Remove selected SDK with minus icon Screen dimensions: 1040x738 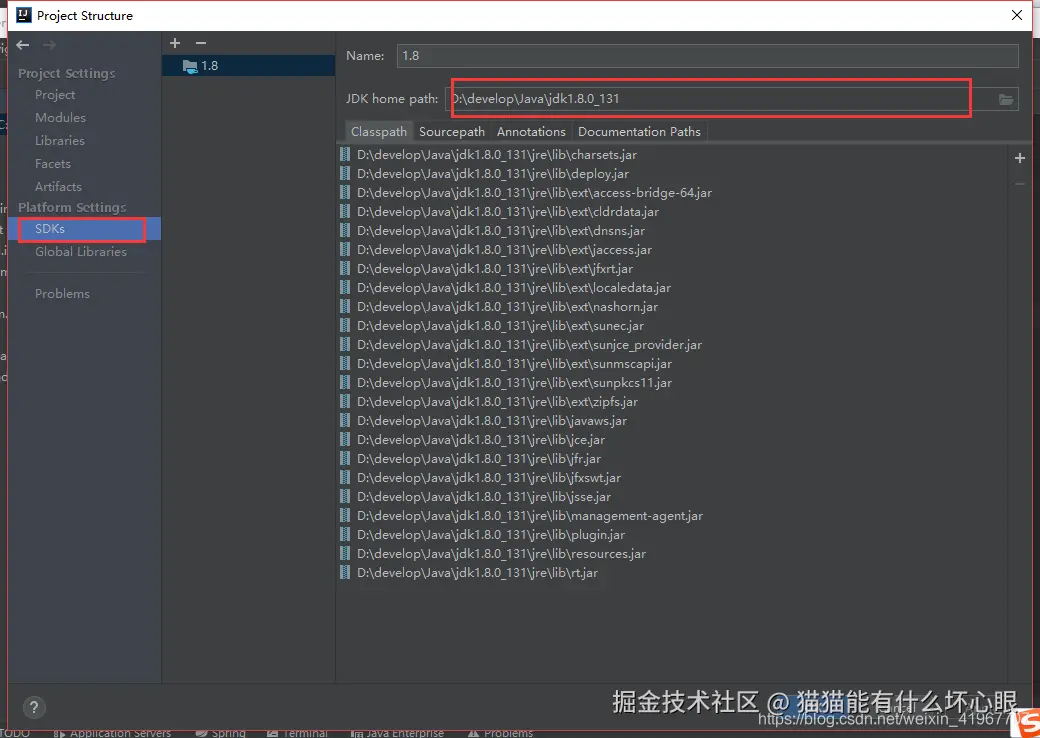click(x=201, y=43)
